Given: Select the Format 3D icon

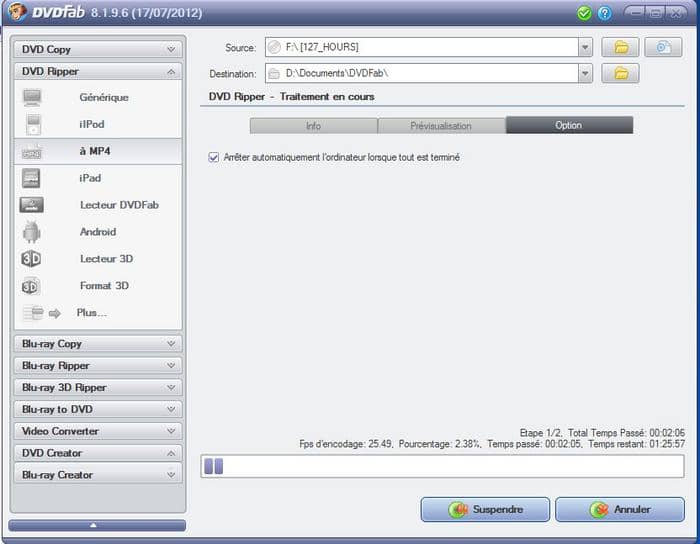Looking at the screenshot, I should [31, 286].
